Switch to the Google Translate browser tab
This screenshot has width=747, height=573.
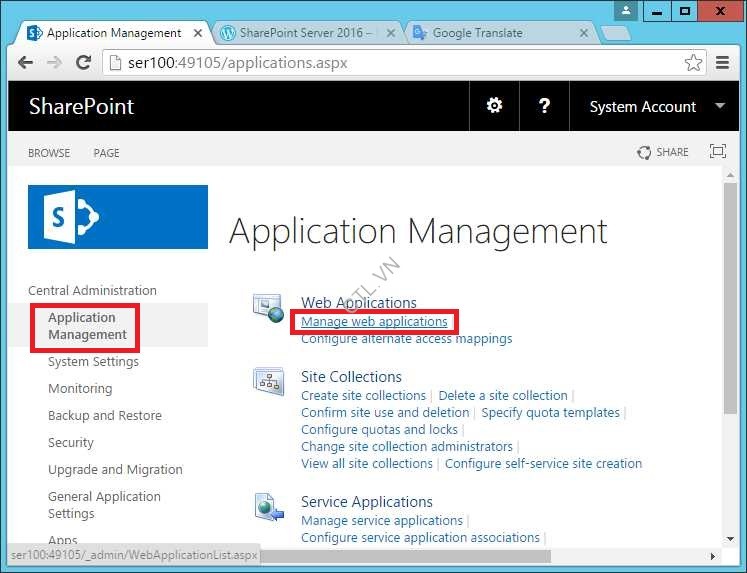point(495,33)
